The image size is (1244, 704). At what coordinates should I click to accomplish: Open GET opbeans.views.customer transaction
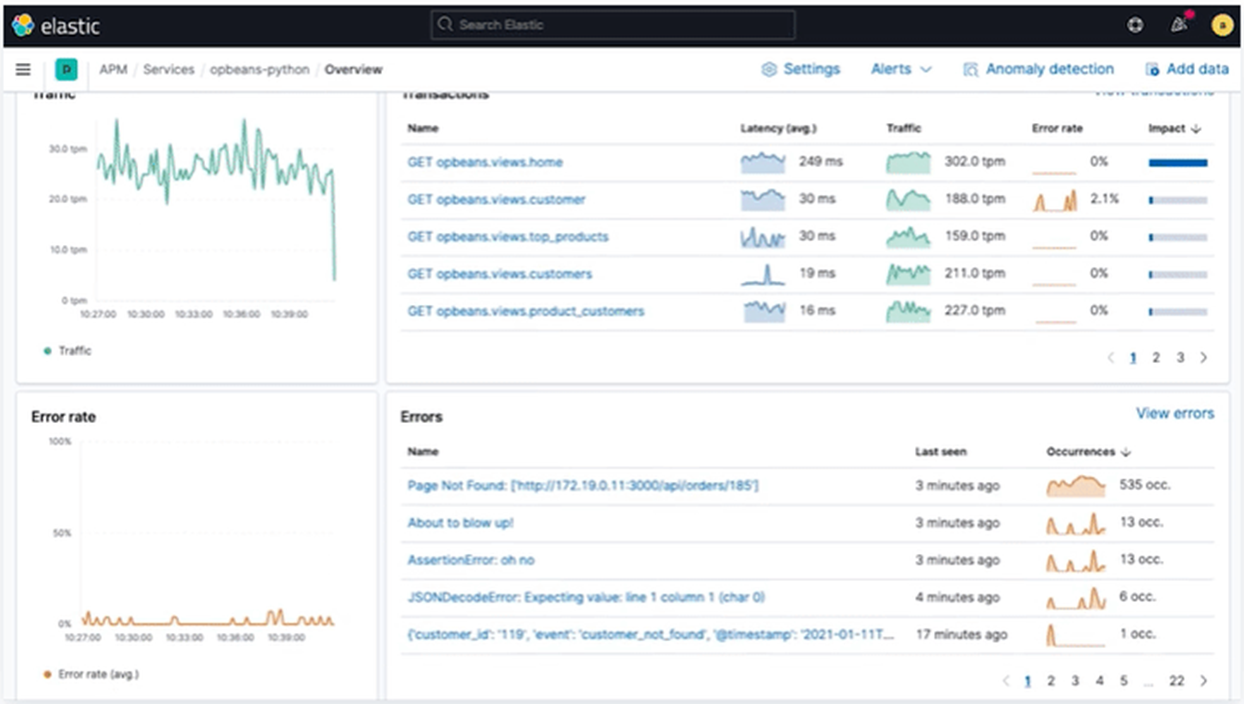(x=496, y=199)
